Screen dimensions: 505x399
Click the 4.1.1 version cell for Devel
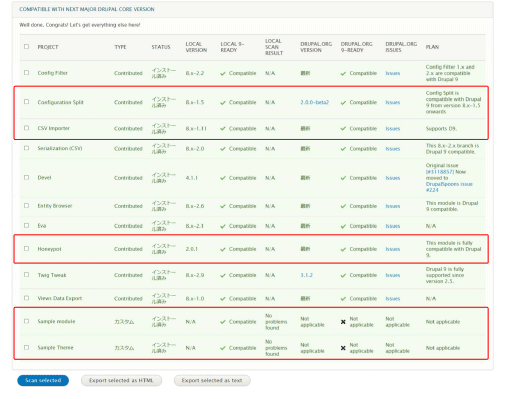point(191,178)
